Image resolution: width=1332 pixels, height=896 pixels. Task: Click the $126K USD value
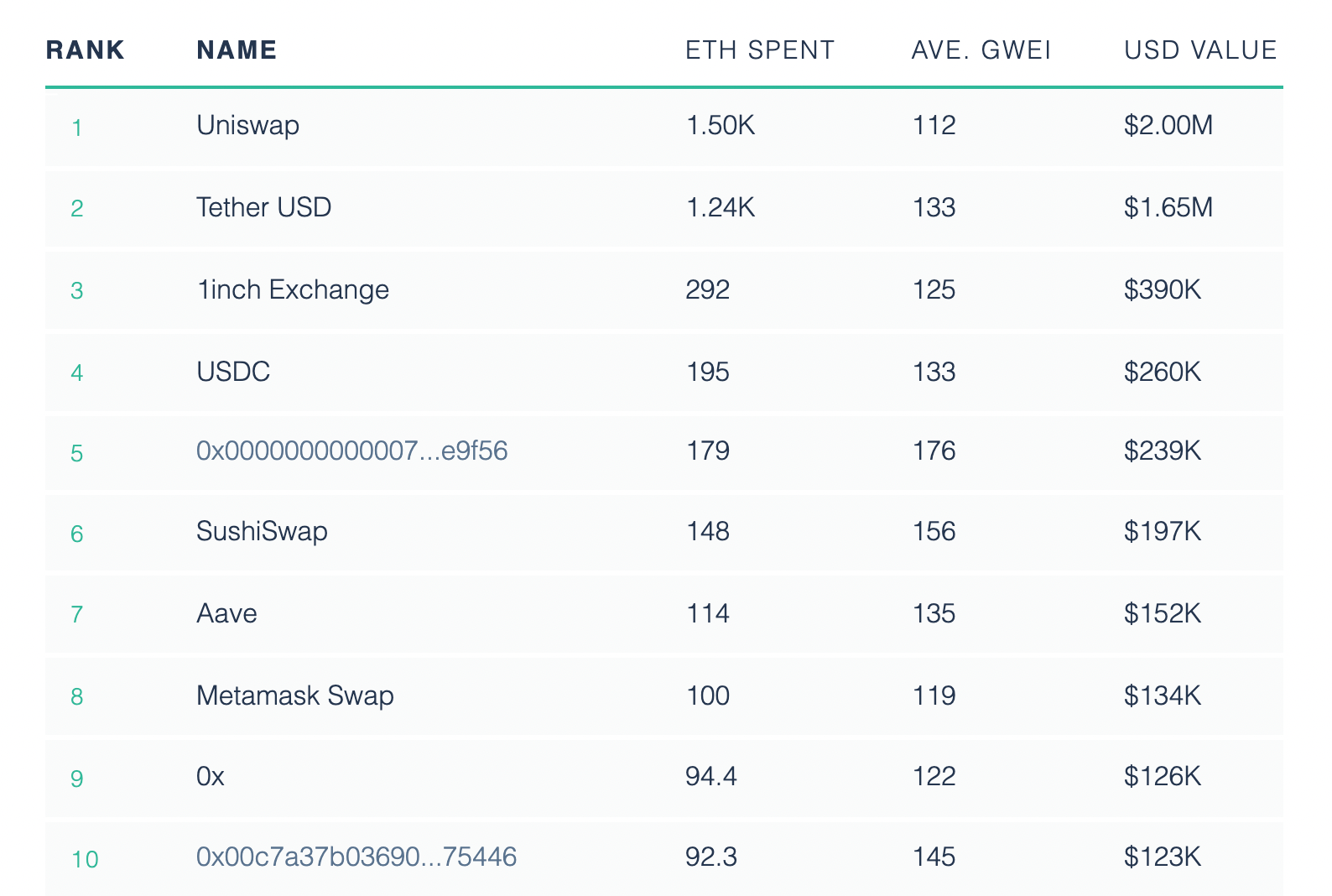click(x=1163, y=777)
